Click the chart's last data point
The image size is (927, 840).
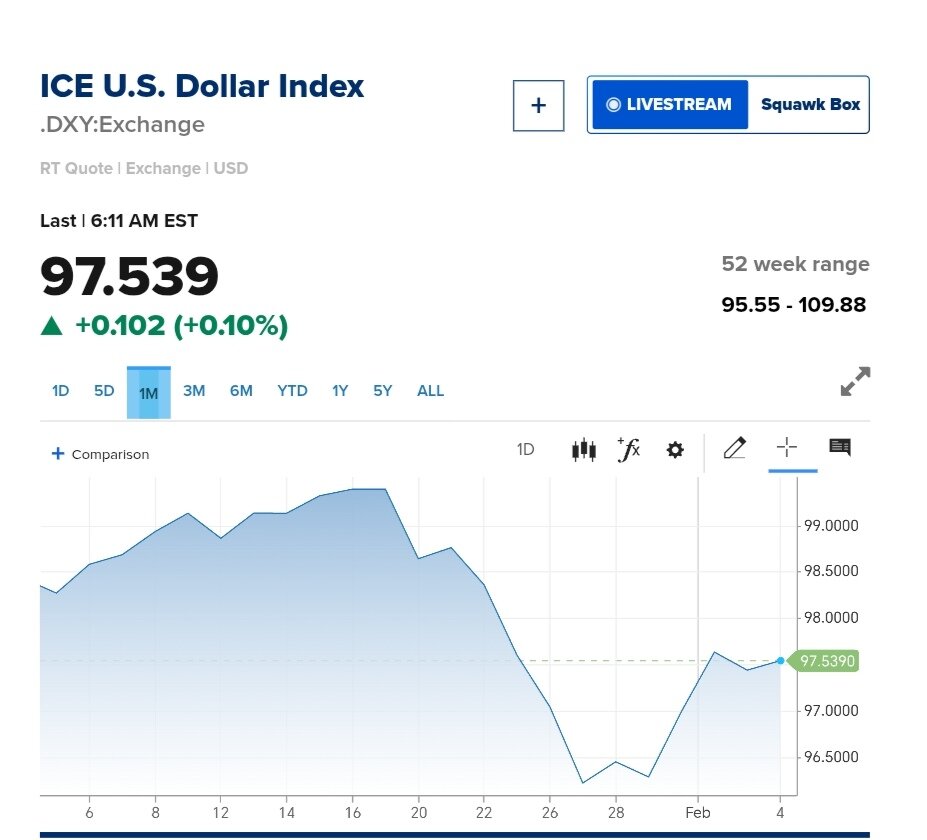click(780, 661)
